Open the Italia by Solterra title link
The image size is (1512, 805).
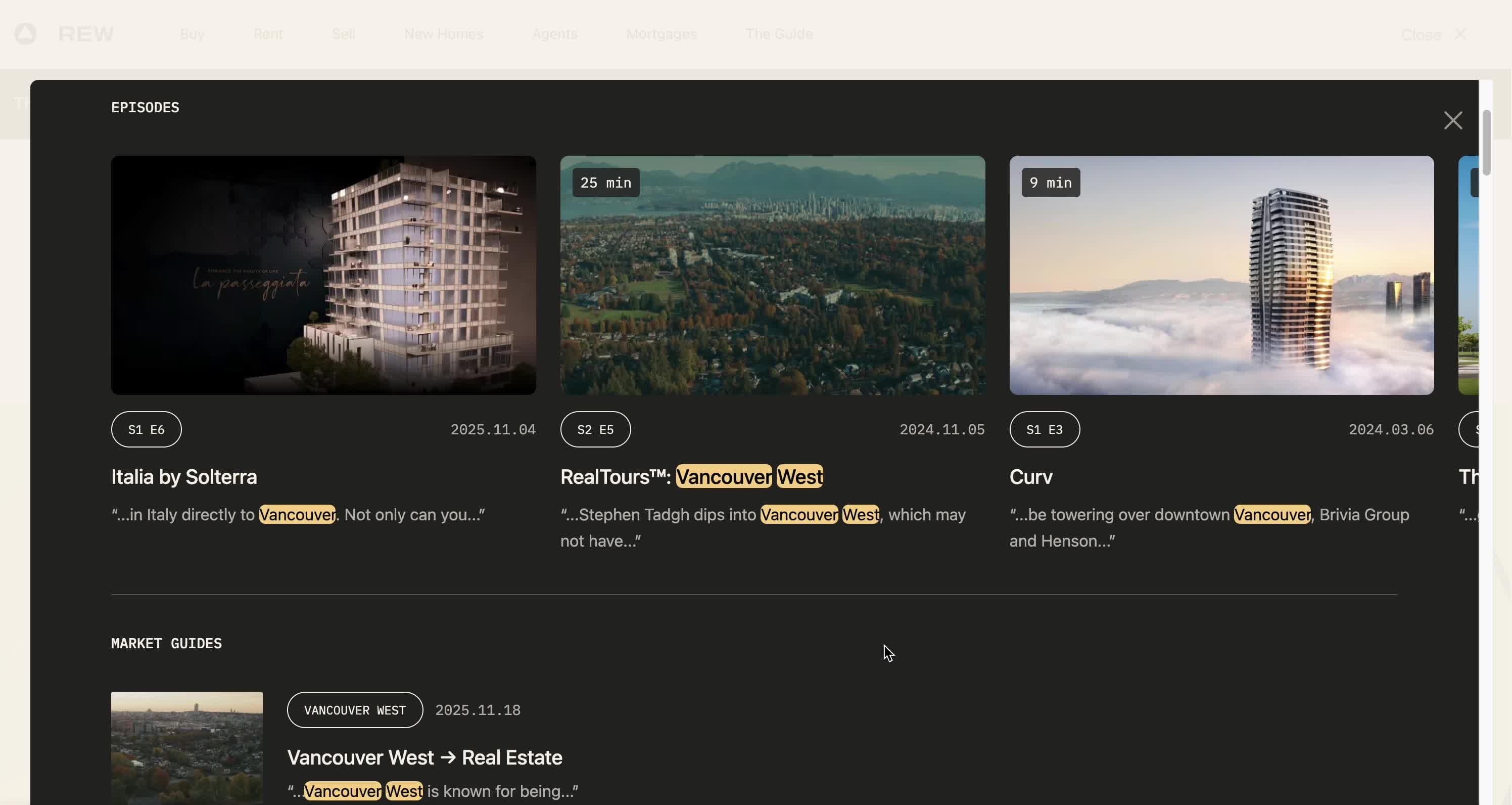pos(184,477)
